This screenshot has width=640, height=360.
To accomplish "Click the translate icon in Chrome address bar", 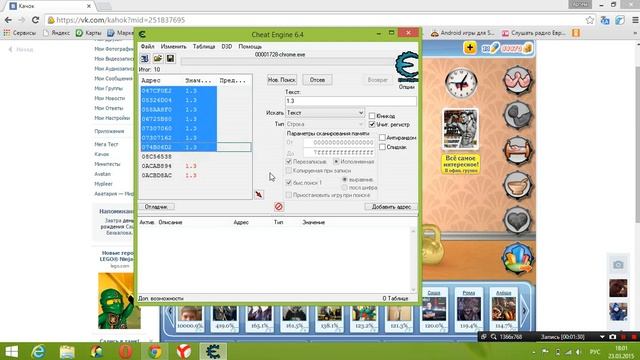I will (605, 20).
